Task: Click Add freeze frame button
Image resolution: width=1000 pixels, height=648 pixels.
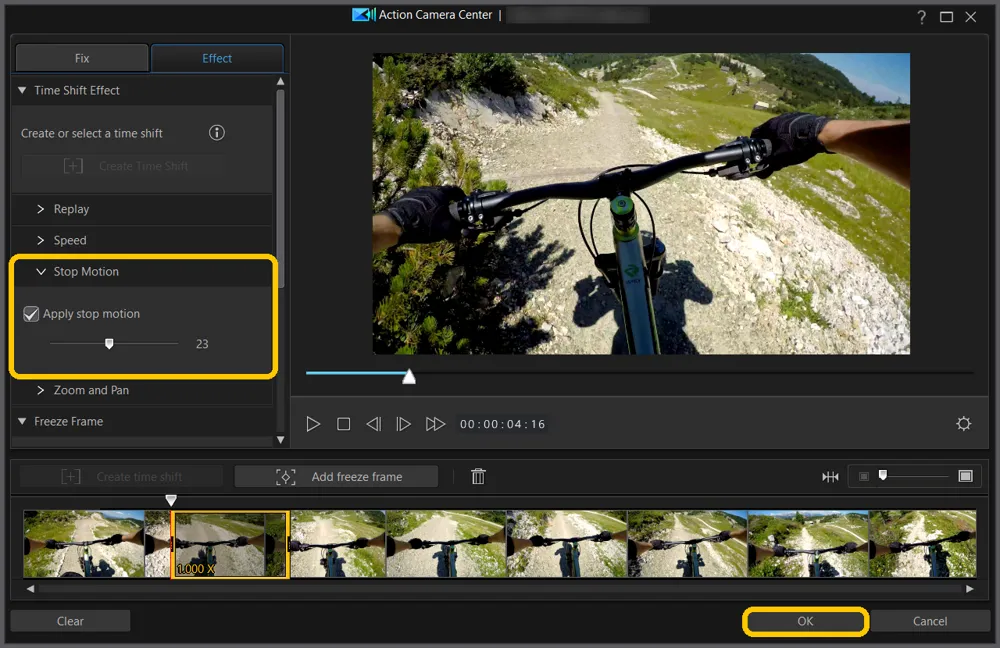Action: coord(337,477)
